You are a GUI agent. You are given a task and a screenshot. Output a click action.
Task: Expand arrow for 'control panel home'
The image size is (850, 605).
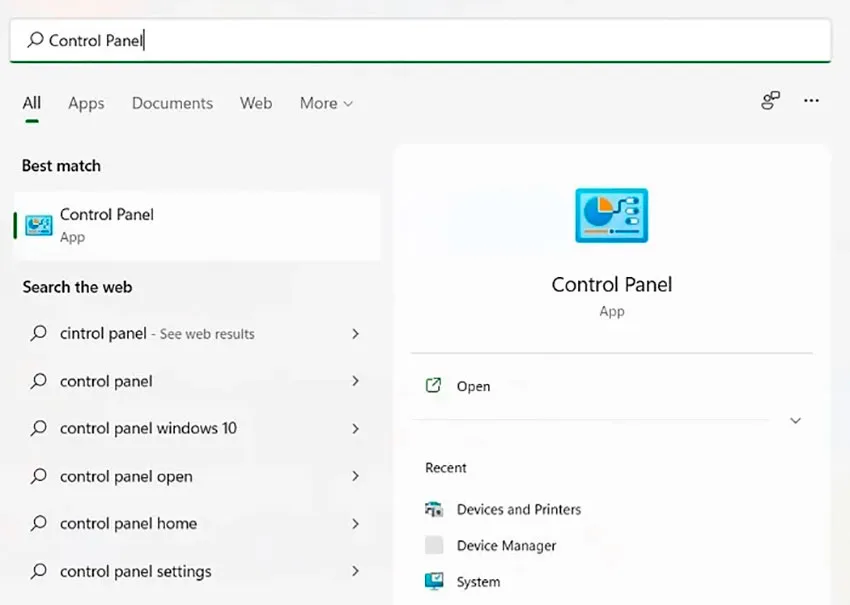355,524
